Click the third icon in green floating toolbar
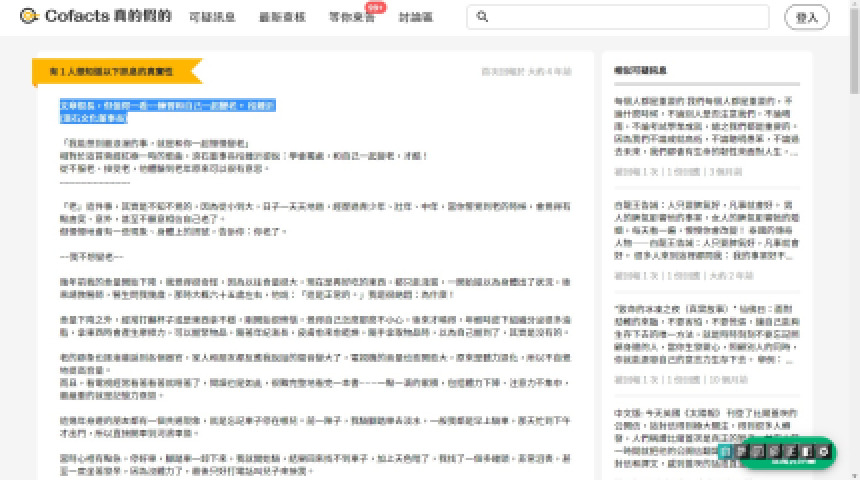Viewport: 860px width, 480px height. click(757, 452)
